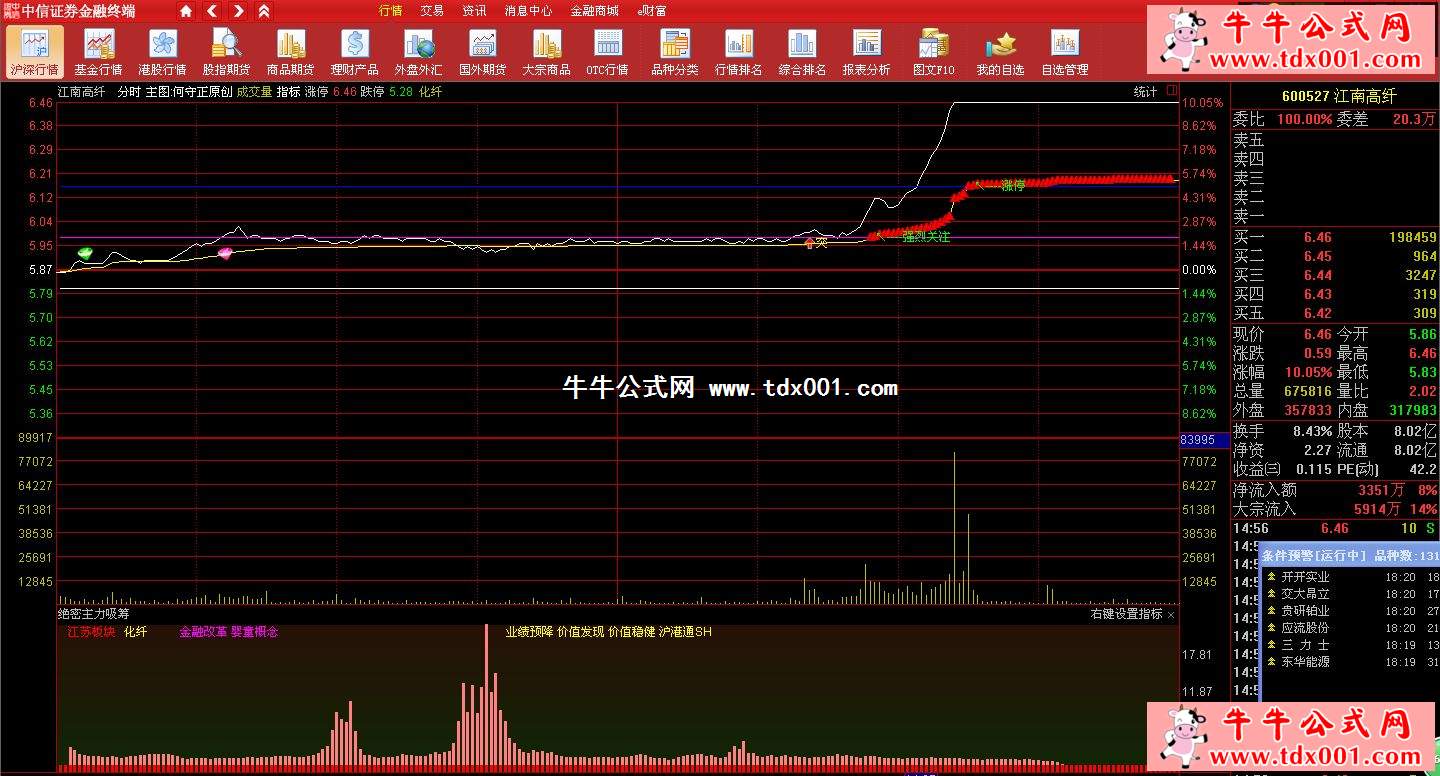Select the 贵研铂业 alert row
This screenshot has width=1440, height=776.
(1350, 611)
